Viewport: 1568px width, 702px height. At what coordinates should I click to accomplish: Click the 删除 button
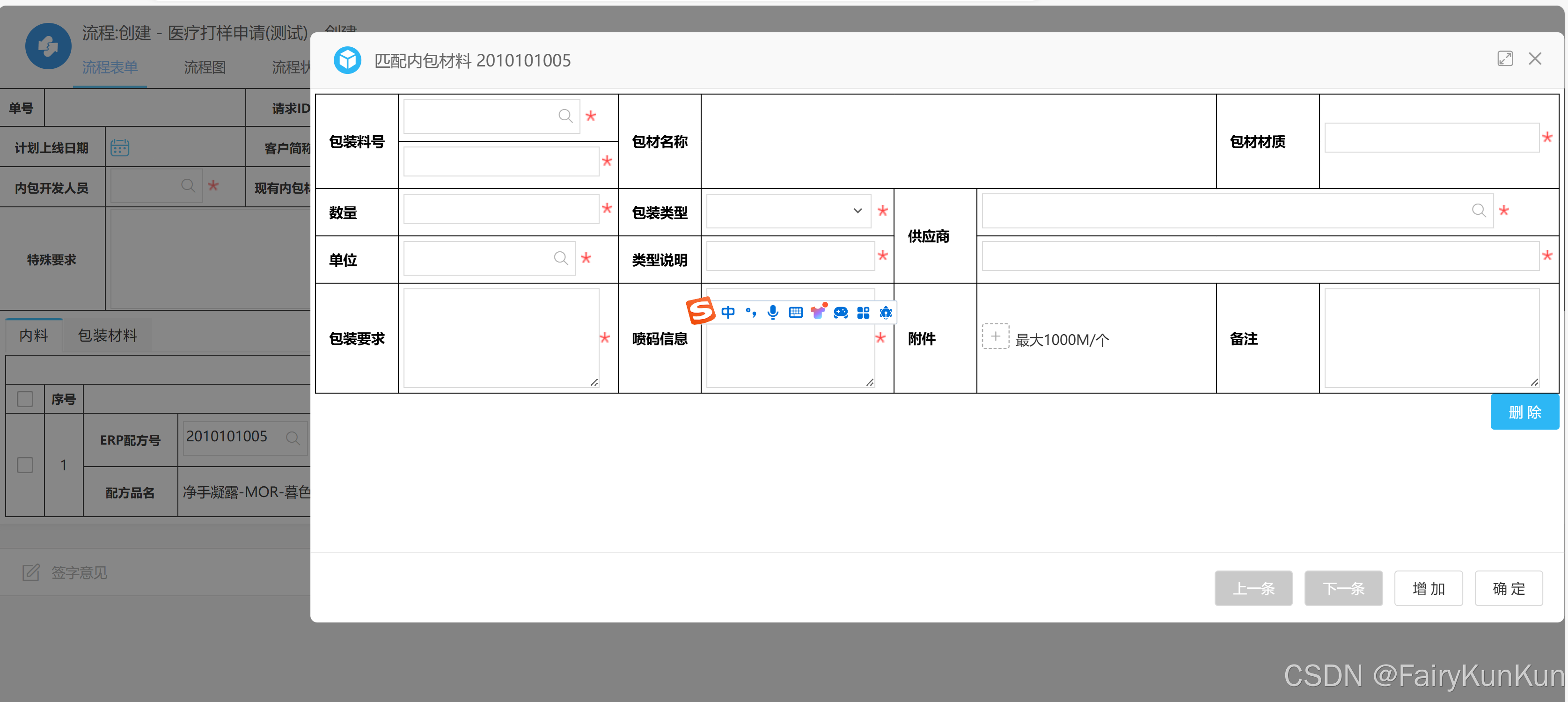click(x=1524, y=412)
